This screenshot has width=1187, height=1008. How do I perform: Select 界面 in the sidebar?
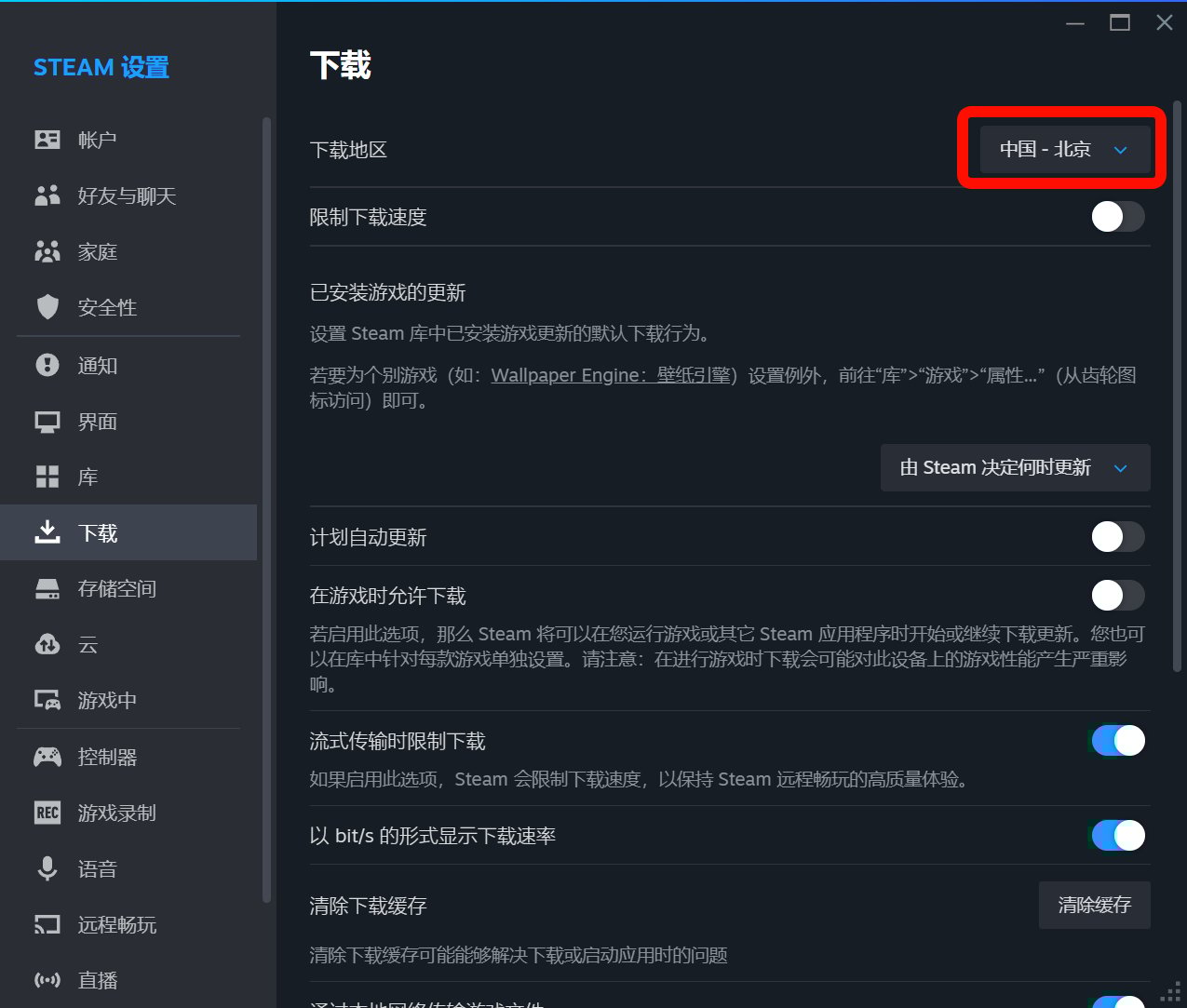coord(128,422)
